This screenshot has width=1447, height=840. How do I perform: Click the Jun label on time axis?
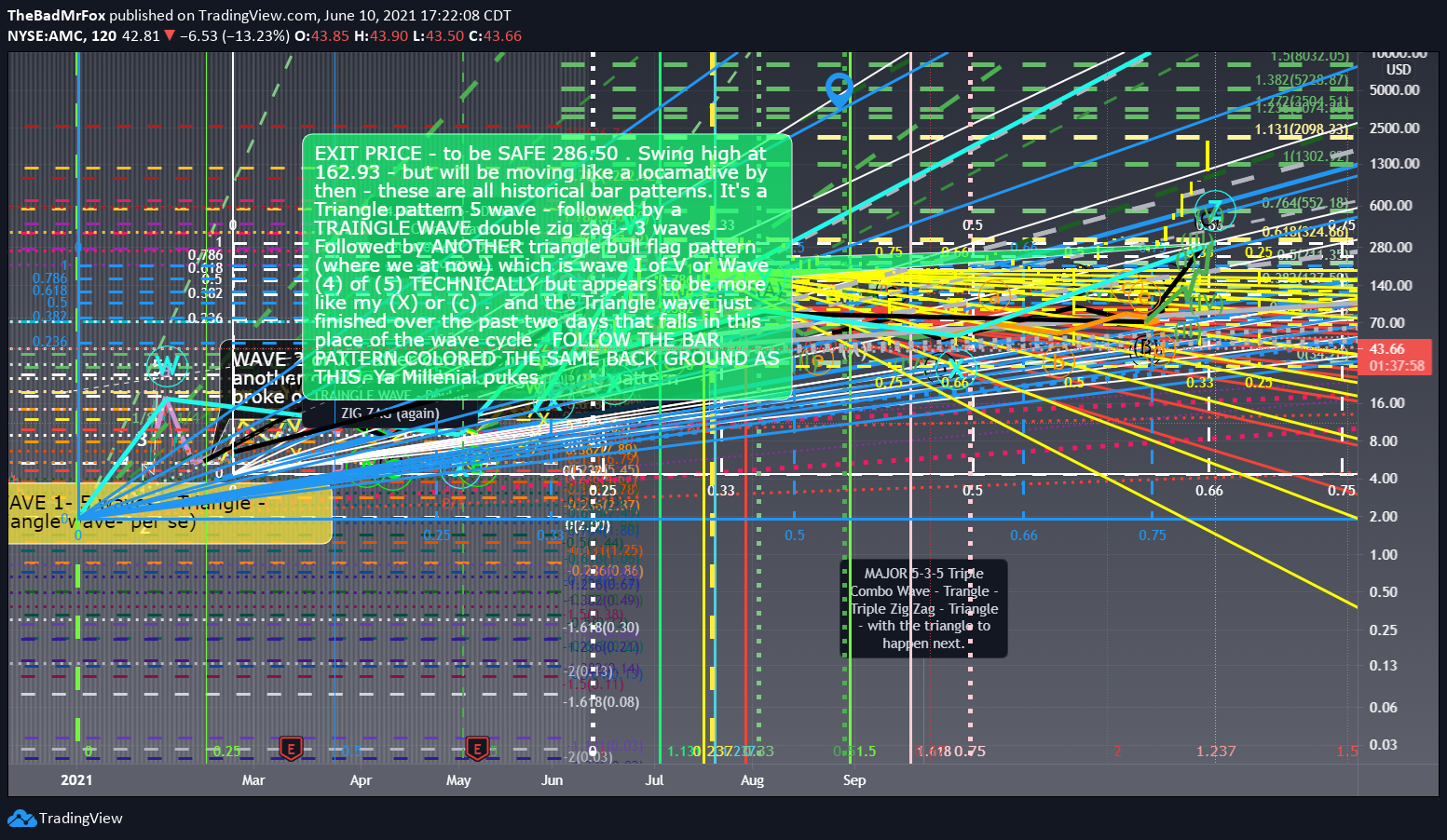point(553,780)
